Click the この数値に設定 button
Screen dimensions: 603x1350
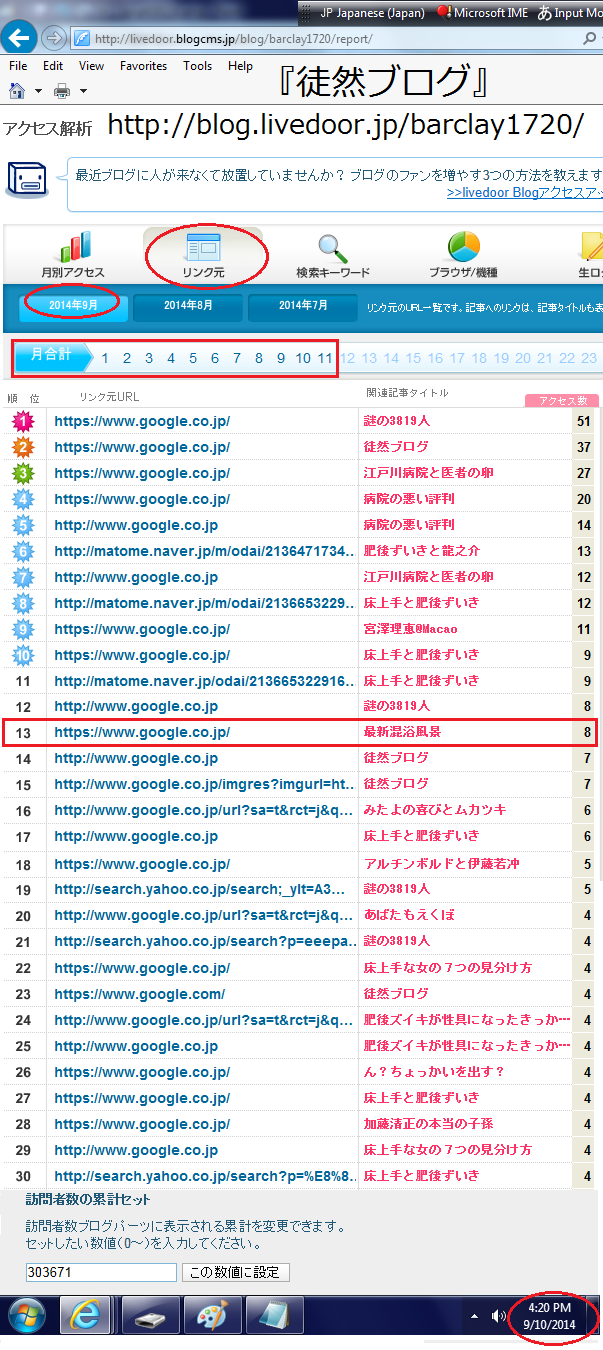pyautogui.click(x=236, y=1273)
